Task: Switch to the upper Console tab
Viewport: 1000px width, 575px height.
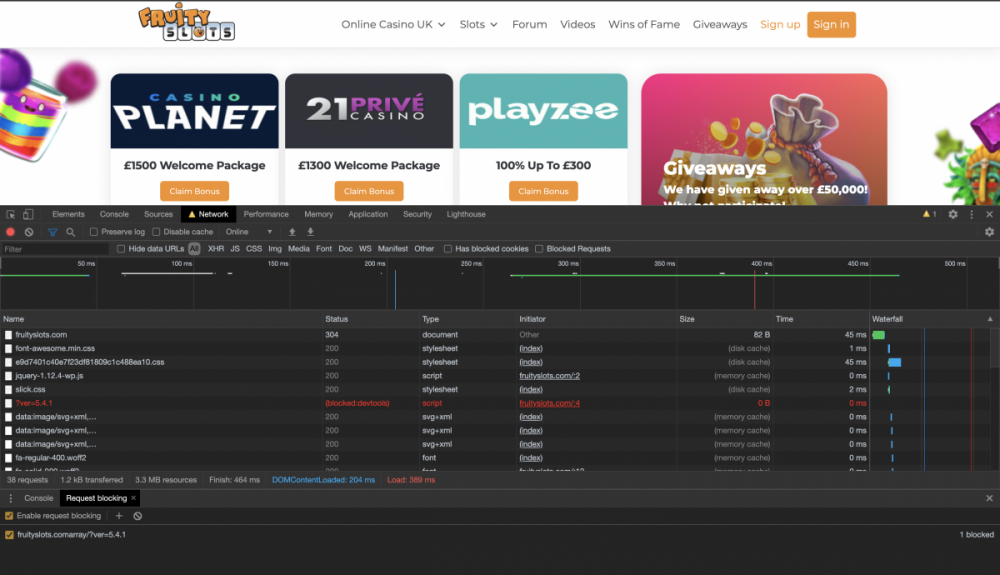Action: pyautogui.click(x=114, y=215)
